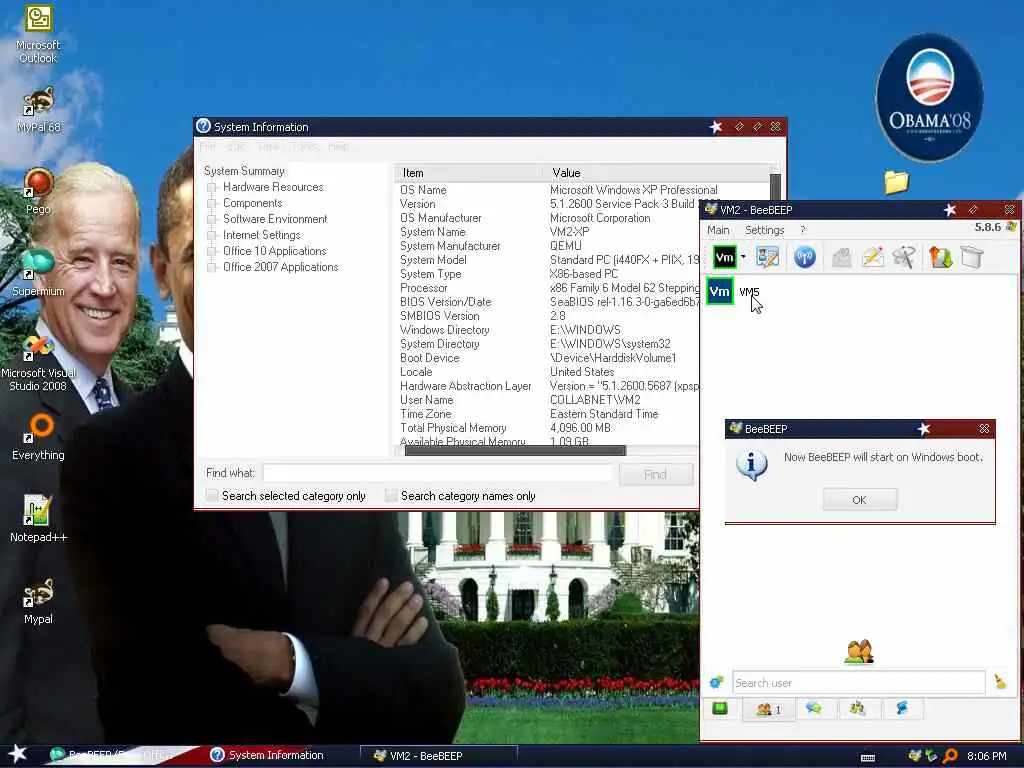
Task: Click the orange magnifier Everything tray icon
Action: coord(950,756)
